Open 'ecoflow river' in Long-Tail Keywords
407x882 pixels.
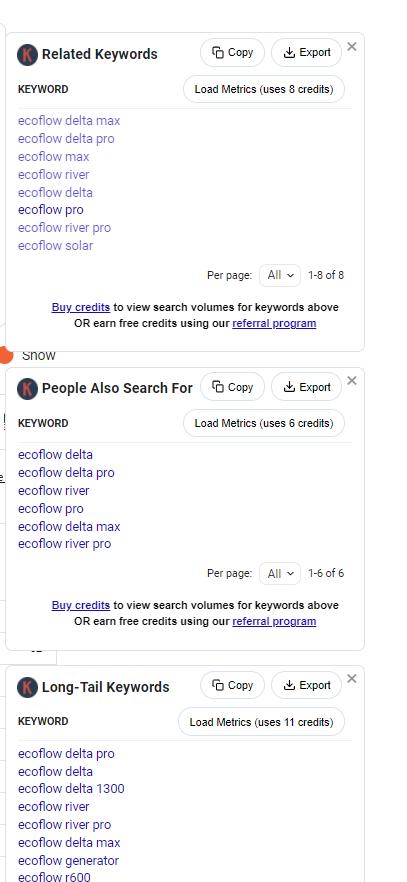tap(53, 807)
